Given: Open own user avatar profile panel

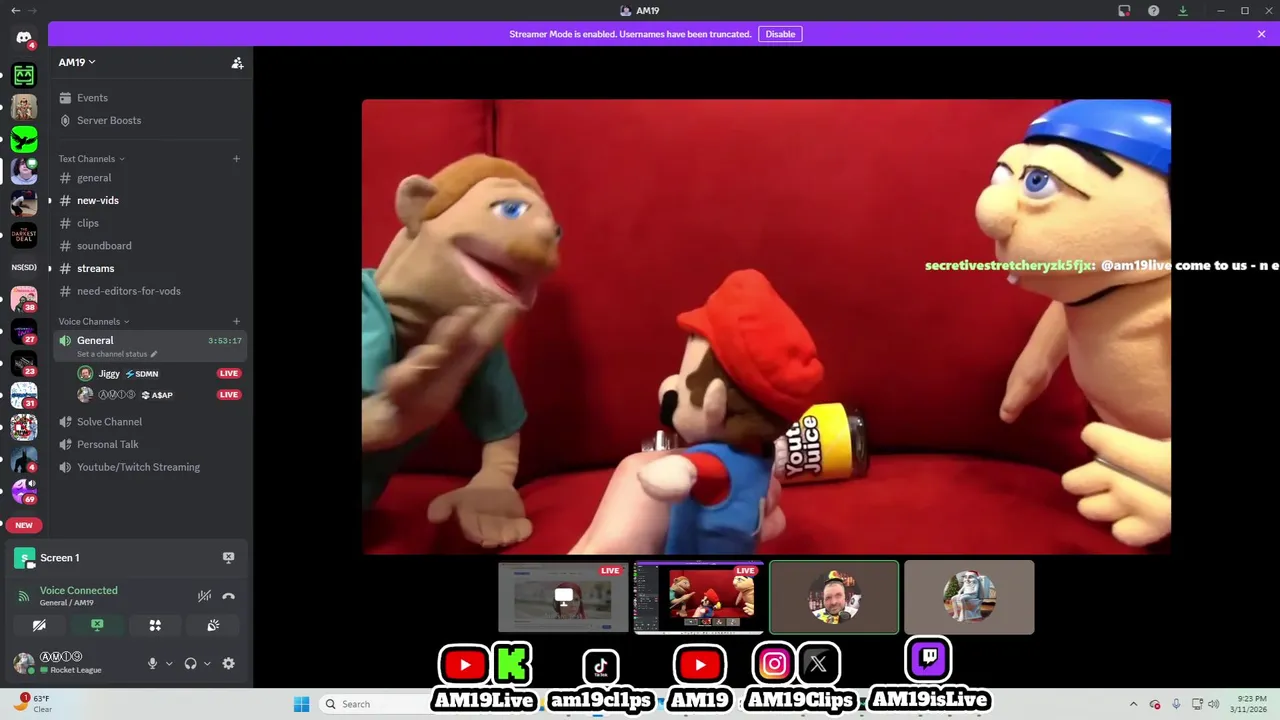Looking at the screenshot, I should (x=24, y=663).
